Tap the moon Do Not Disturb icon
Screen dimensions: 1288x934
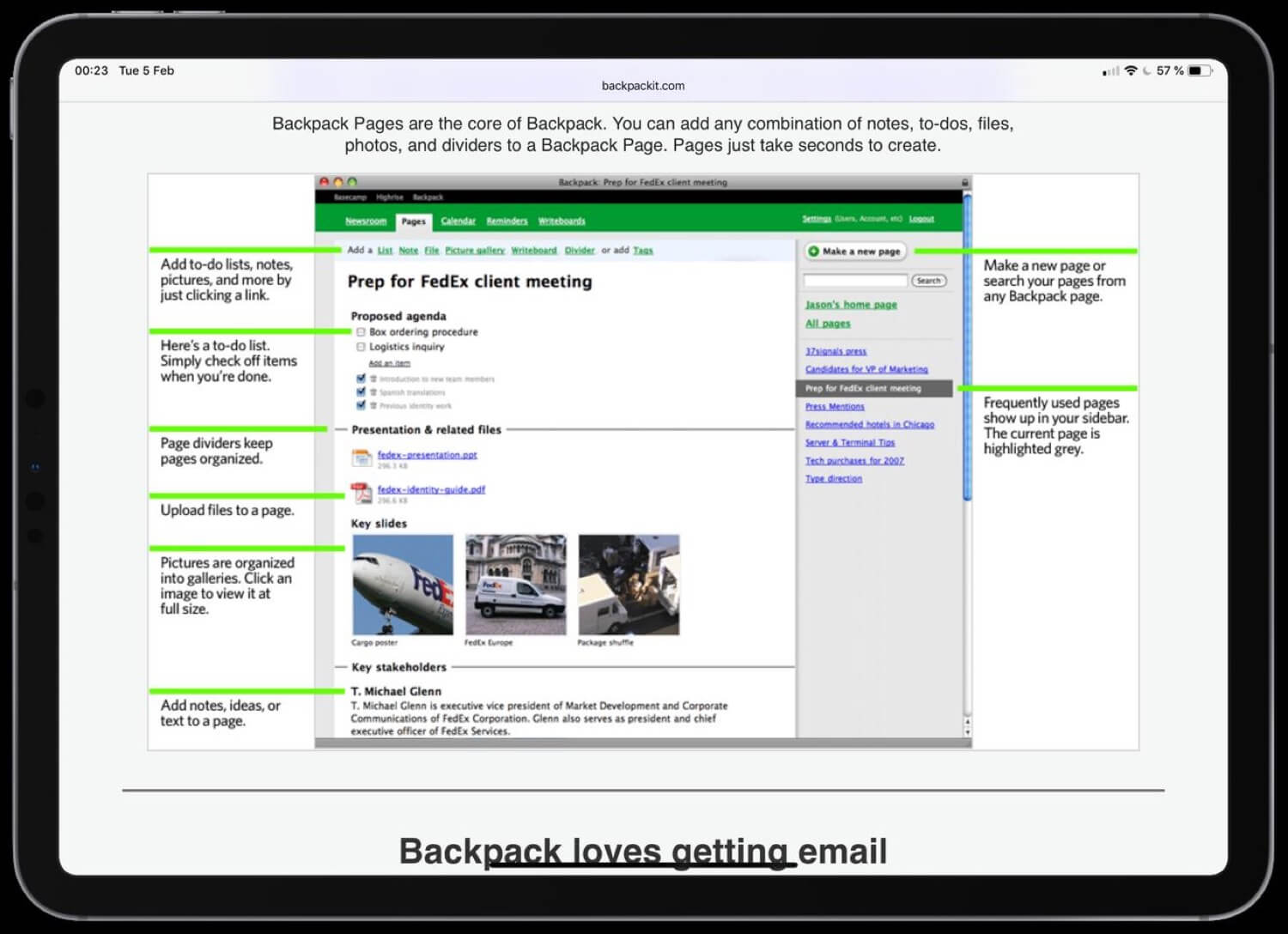pos(1146,70)
